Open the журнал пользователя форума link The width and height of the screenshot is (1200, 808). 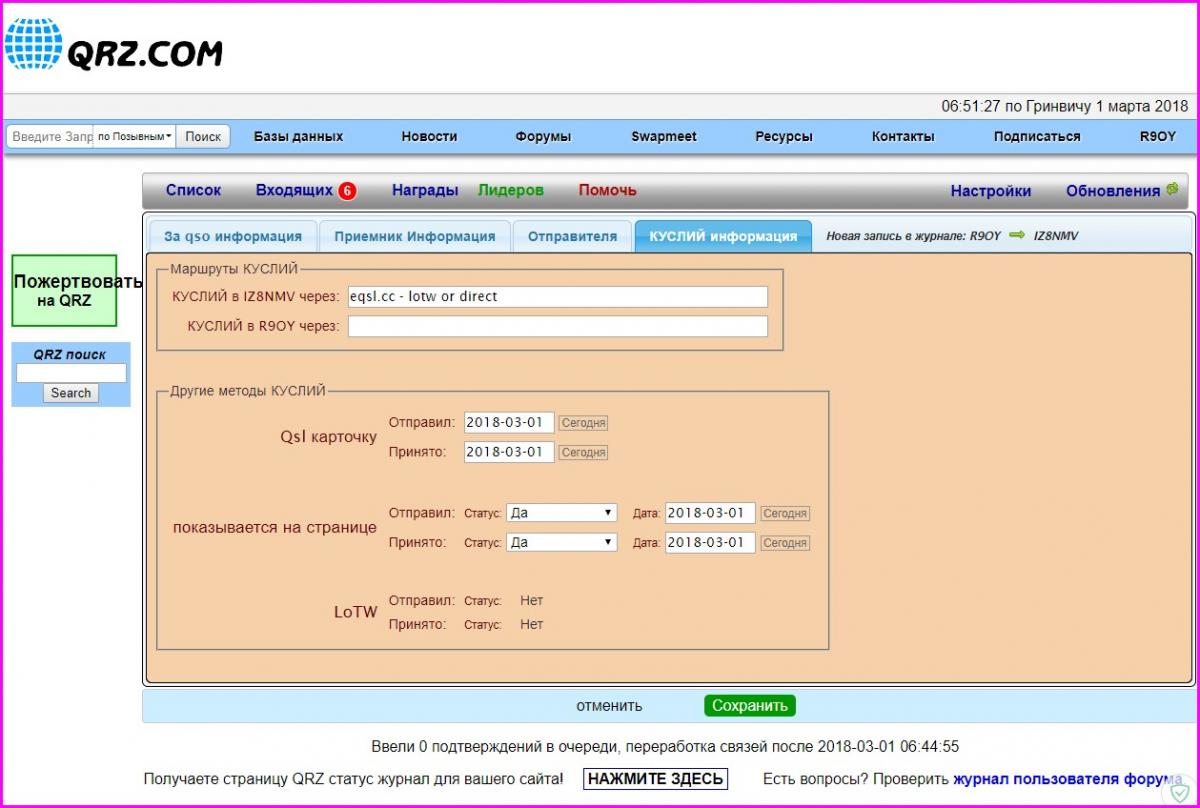pos(1067,779)
